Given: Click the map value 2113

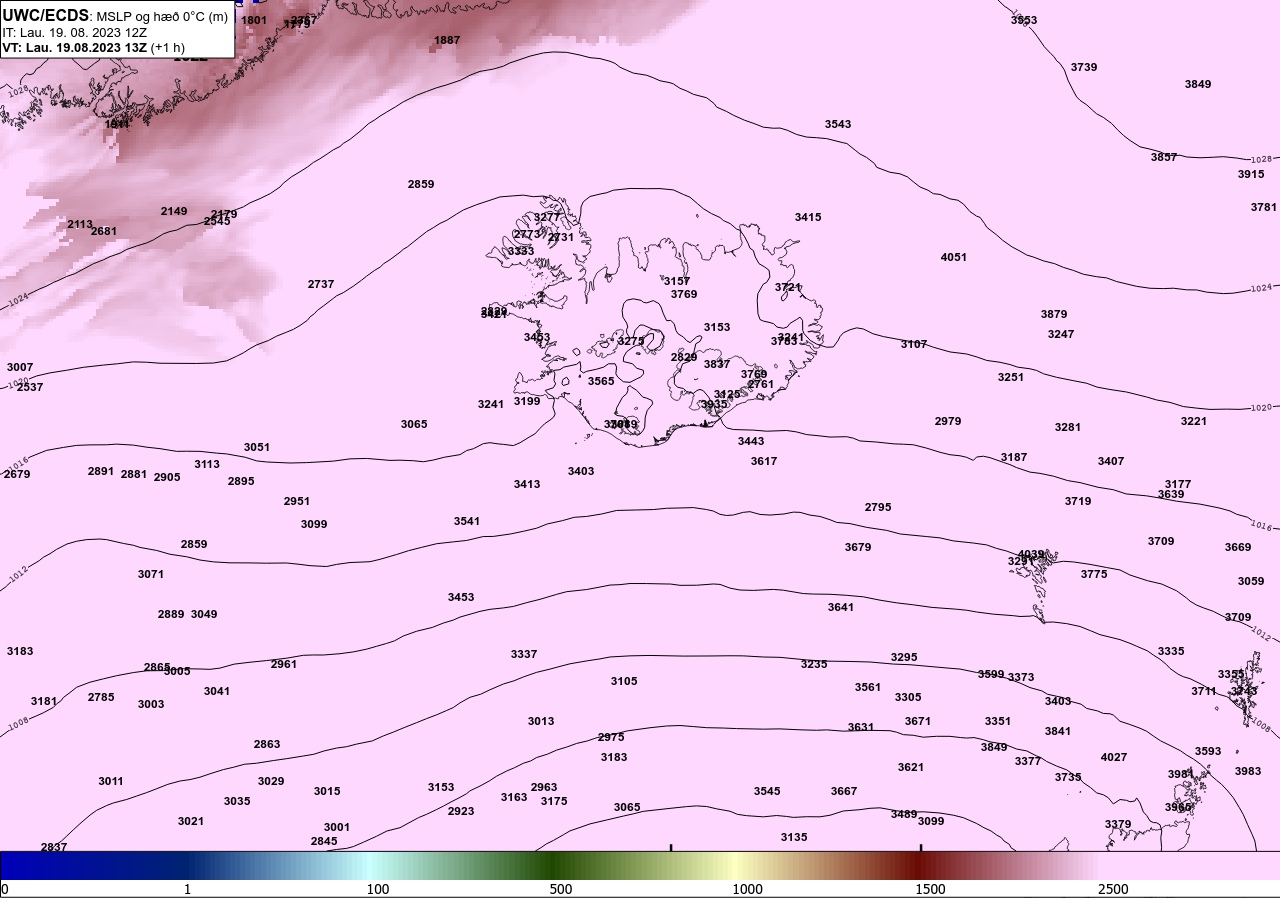Looking at the screenshot, I should pos(80,224).
